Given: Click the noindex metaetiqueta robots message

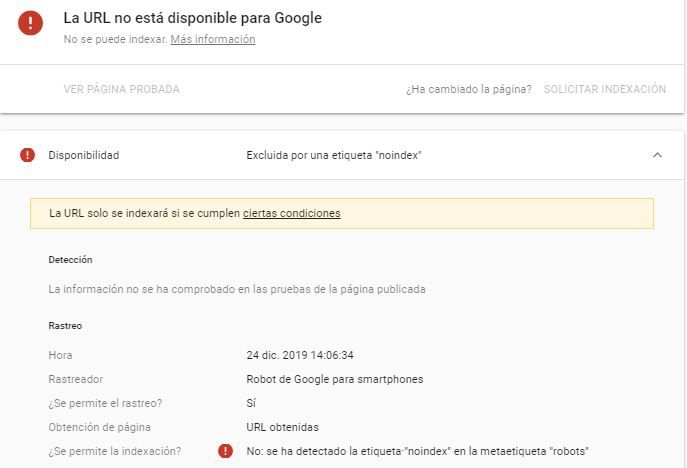Looking at the screenshot, I should click(417, 451).
